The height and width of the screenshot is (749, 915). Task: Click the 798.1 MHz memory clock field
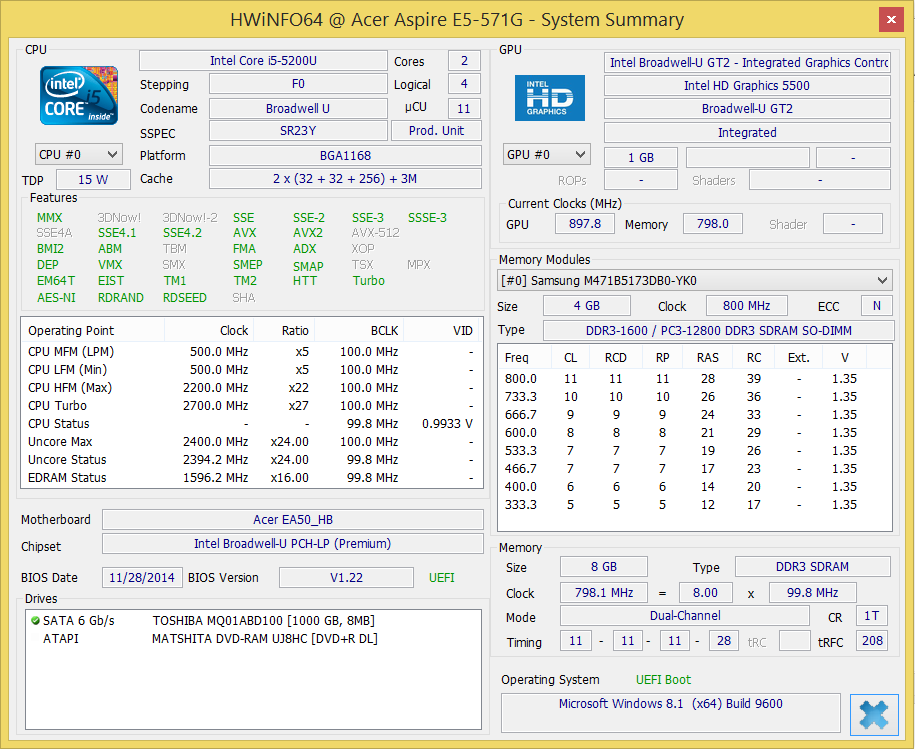604,593
